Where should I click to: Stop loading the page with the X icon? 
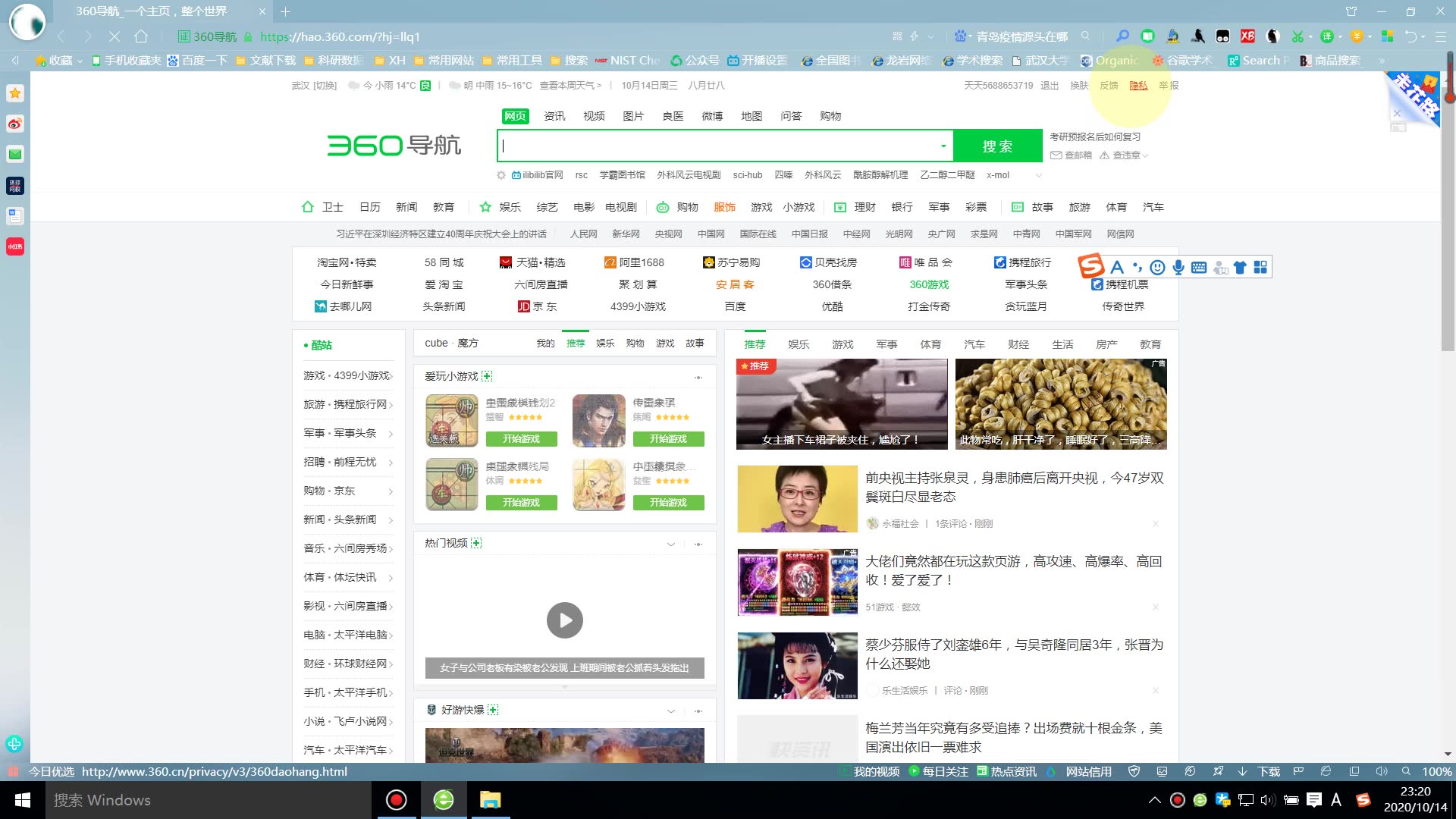[115, 36]
